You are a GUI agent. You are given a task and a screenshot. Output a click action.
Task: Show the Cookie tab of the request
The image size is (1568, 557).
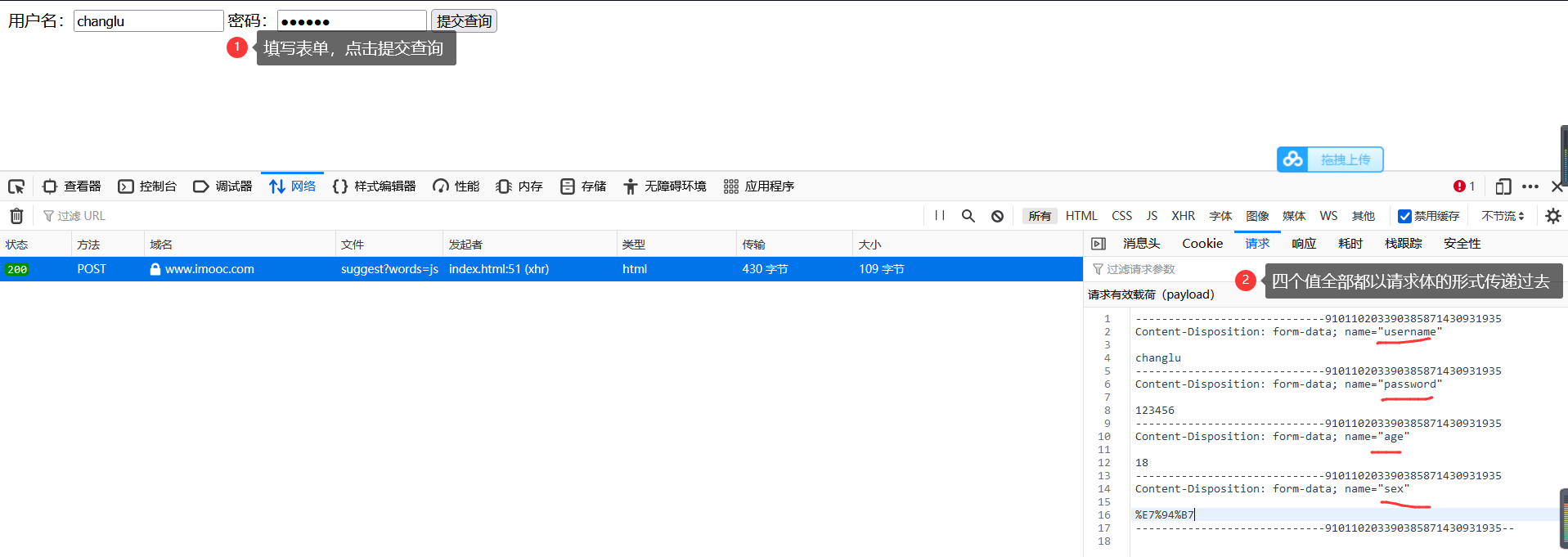(x=1202, y=244)
